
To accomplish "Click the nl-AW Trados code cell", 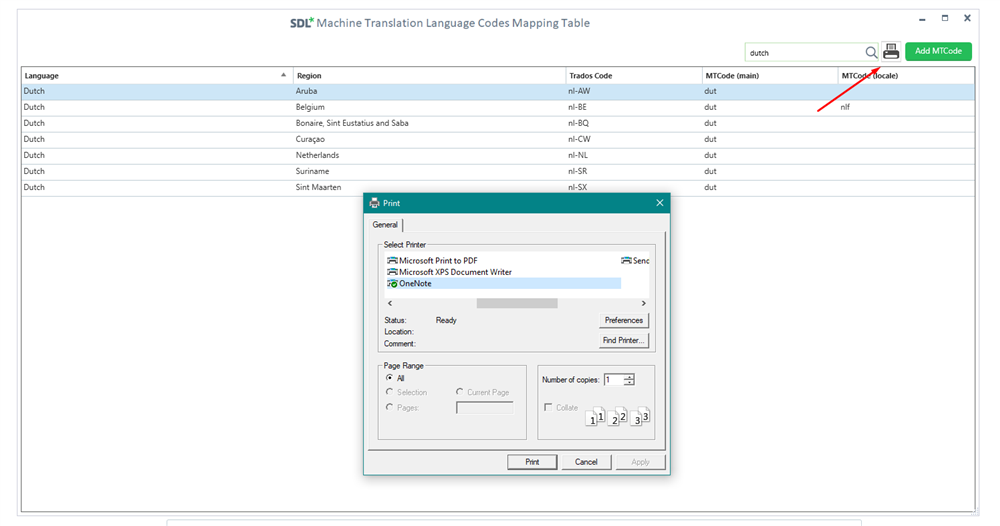I will [x=633, y=91].
